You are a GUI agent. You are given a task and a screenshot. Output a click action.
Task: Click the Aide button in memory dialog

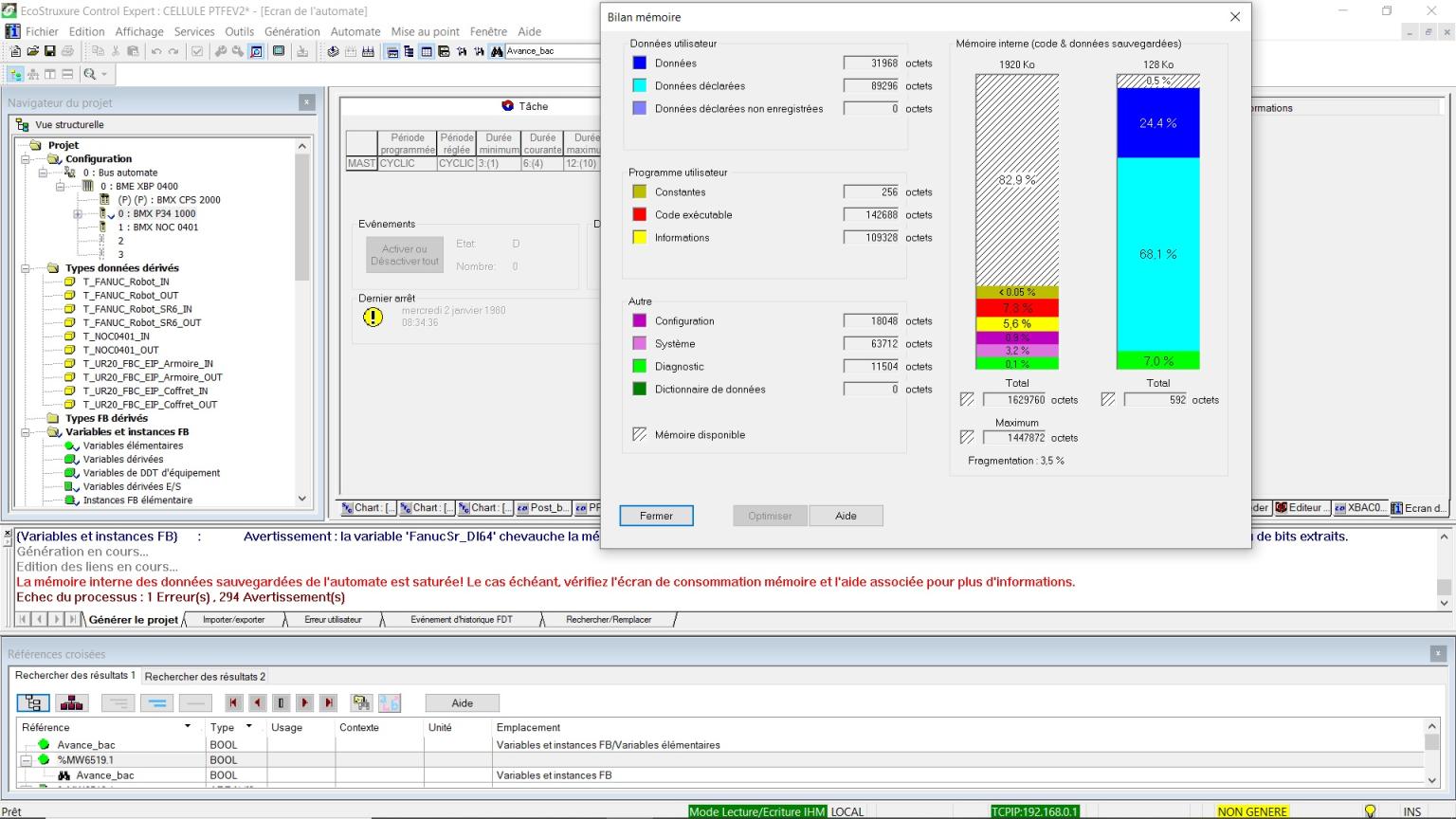click(x=846, y=516)
